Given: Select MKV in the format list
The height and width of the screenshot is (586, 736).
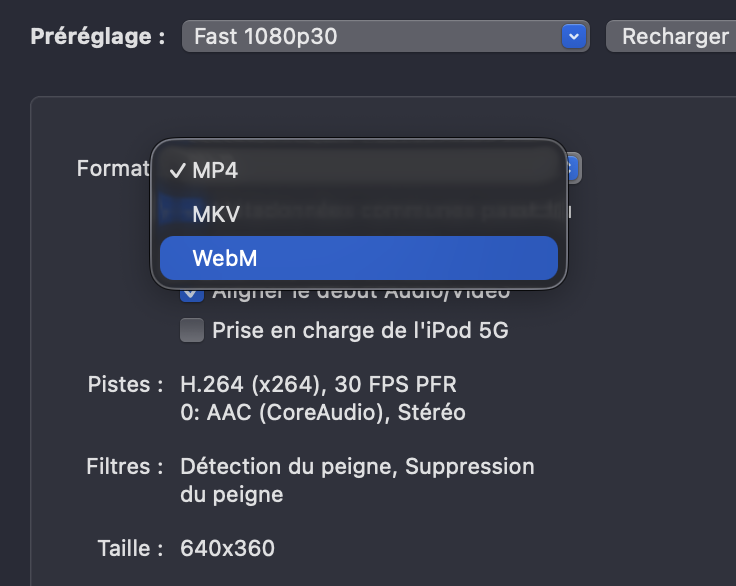Looking at the screenshot, I should pos(216,214).
